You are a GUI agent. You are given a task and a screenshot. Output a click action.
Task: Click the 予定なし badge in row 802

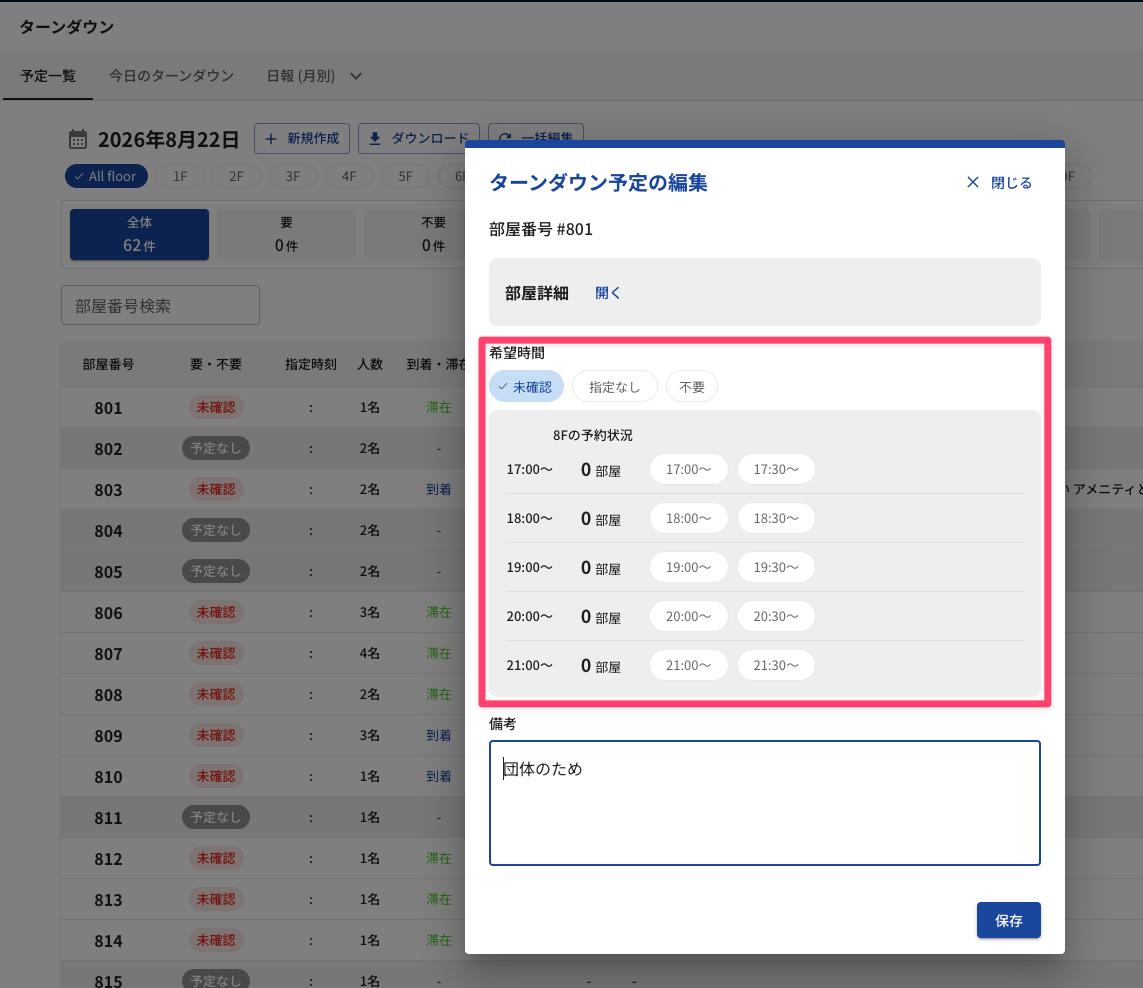tap(216, 448)
